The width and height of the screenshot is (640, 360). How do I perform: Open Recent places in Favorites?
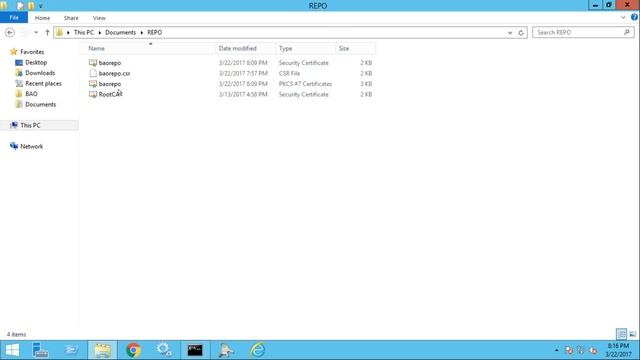(43, 83)
